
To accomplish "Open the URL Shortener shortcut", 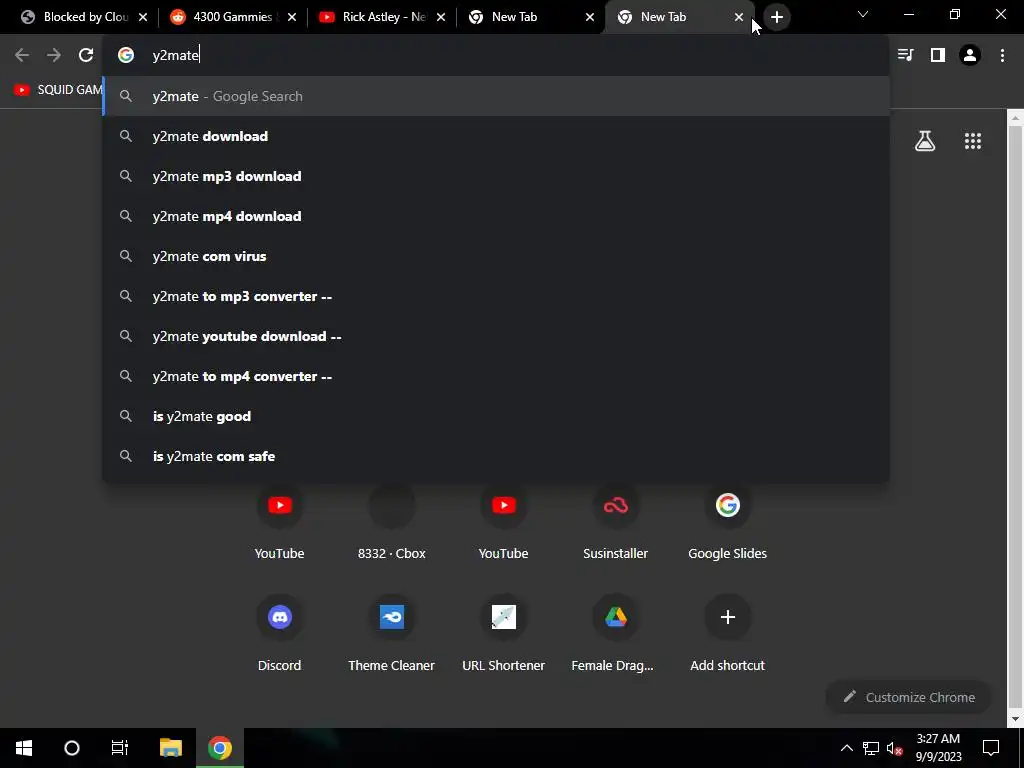I will coord(504,635).
